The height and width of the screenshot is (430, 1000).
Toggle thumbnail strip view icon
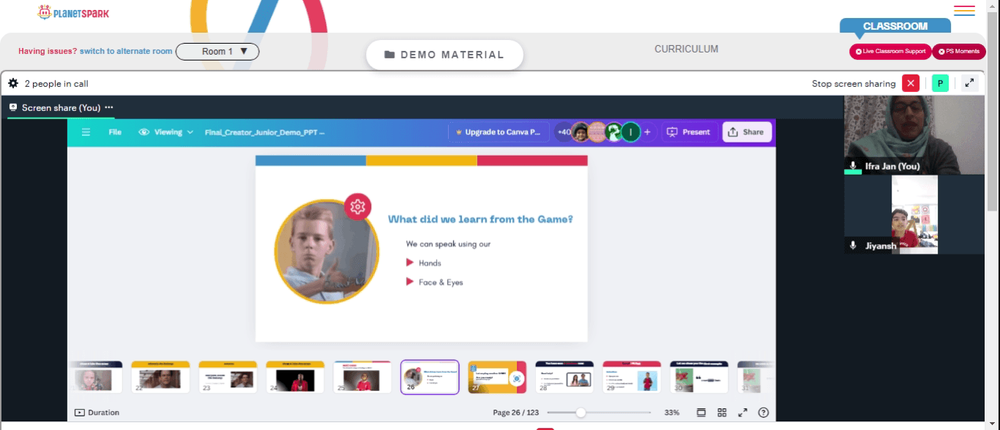[x=702, y=413]
